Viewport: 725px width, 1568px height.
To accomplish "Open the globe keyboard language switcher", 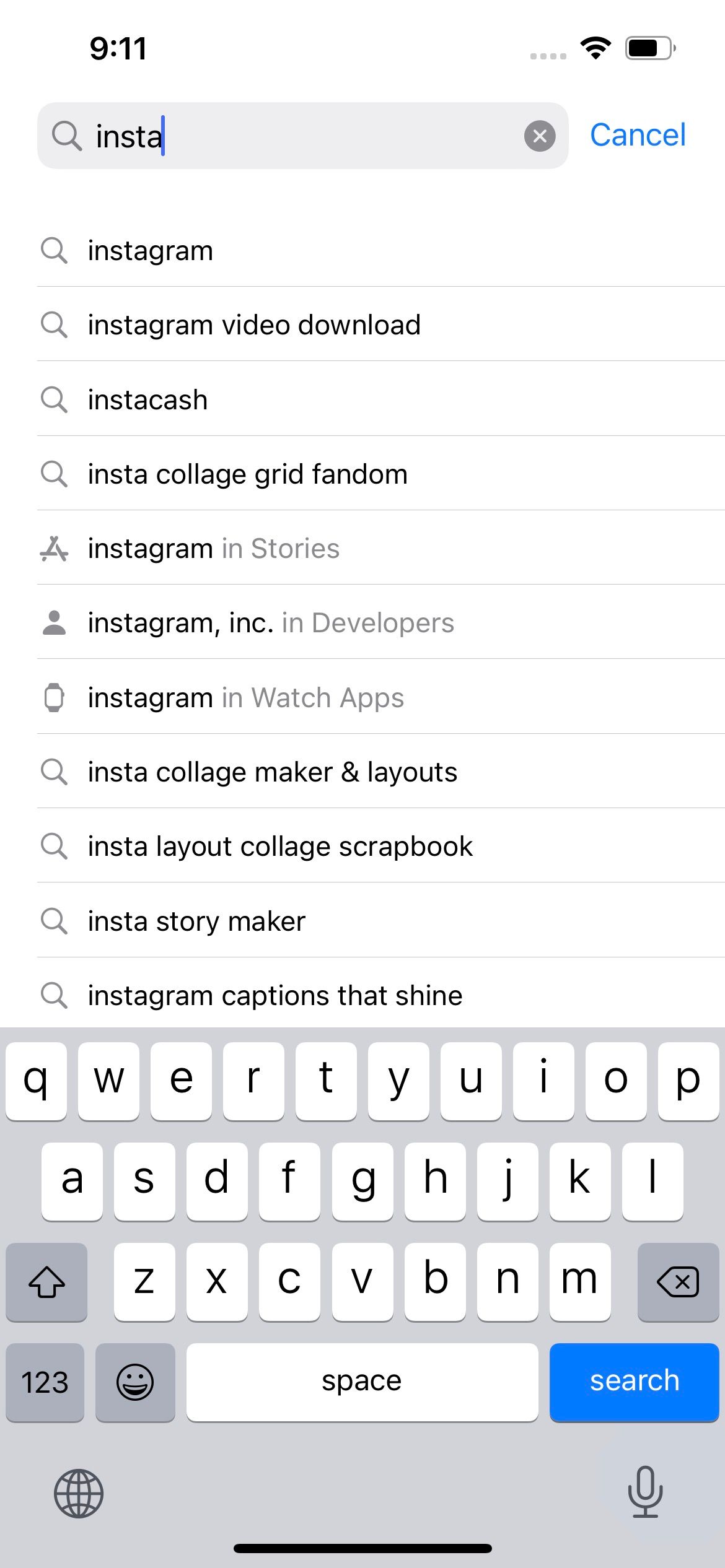I will [79, 1493].
